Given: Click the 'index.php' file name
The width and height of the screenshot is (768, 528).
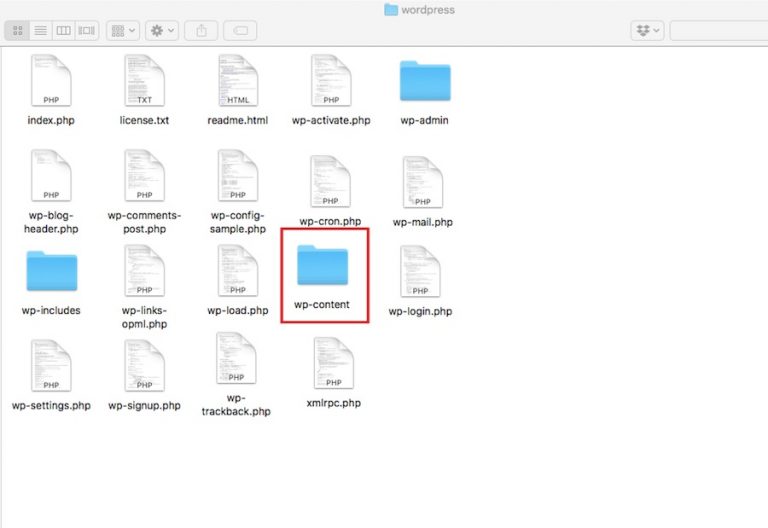Looking at the screenshot, I should pyautogui.click(x=51, y=120).
